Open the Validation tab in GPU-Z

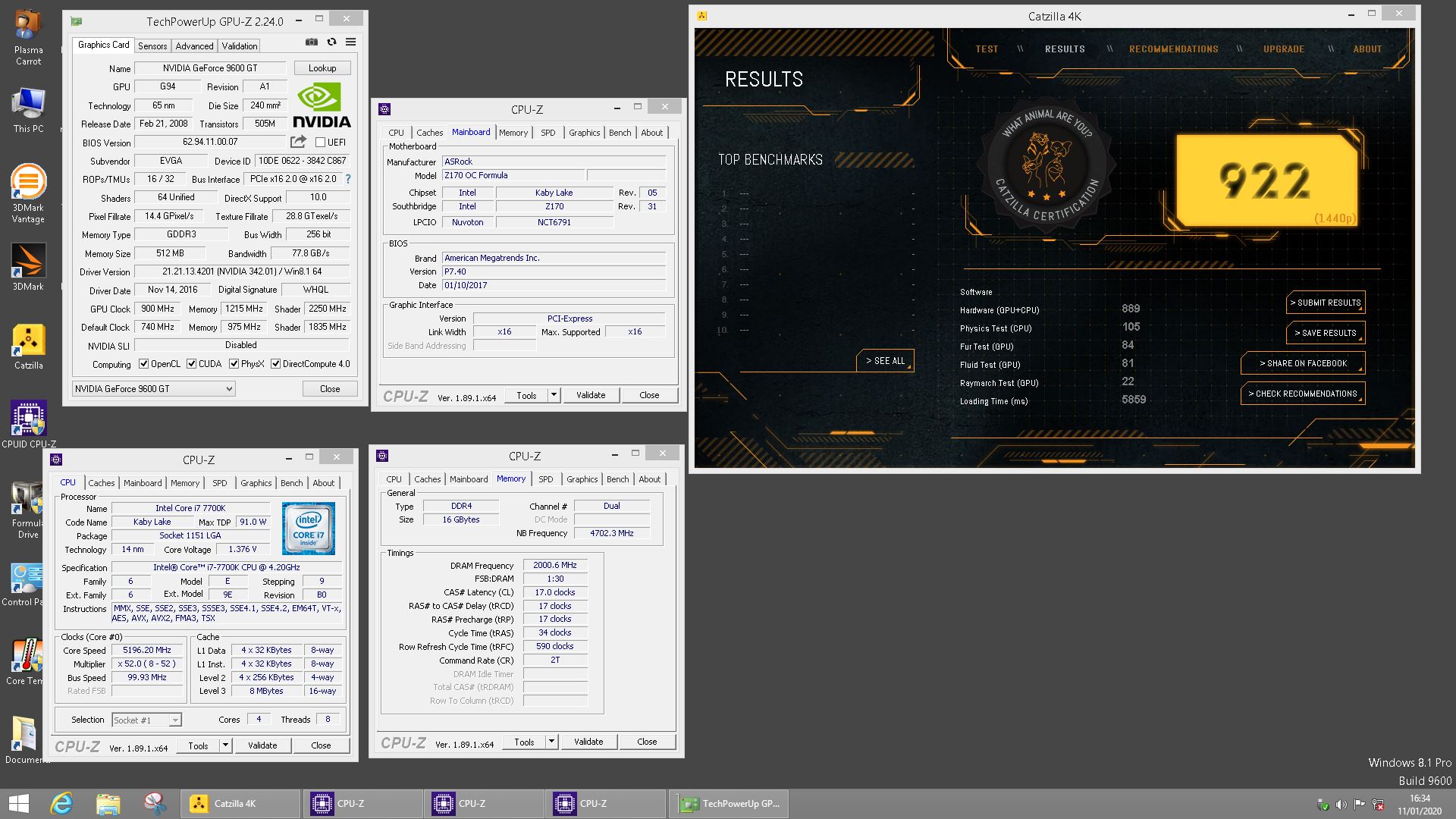(x=240, y=45)
